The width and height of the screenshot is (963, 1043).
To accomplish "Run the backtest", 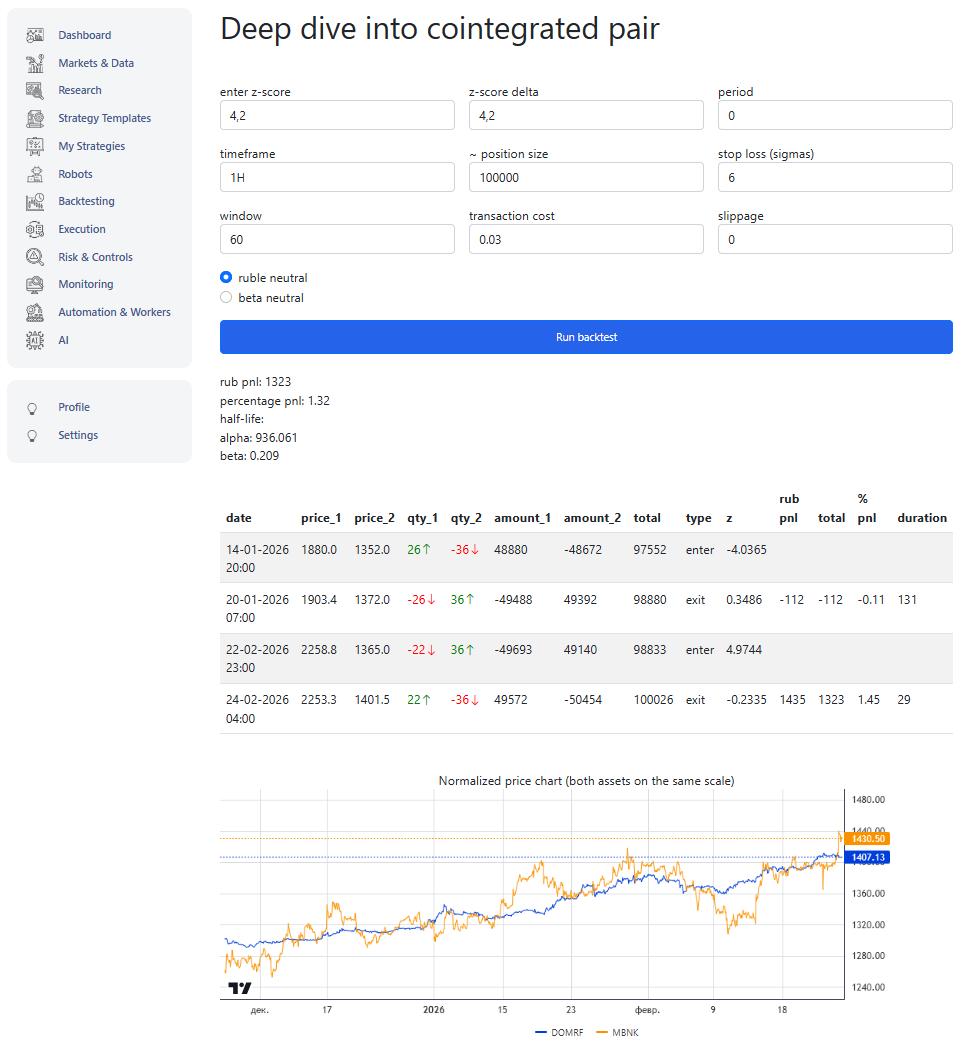I will coord(586,337).
